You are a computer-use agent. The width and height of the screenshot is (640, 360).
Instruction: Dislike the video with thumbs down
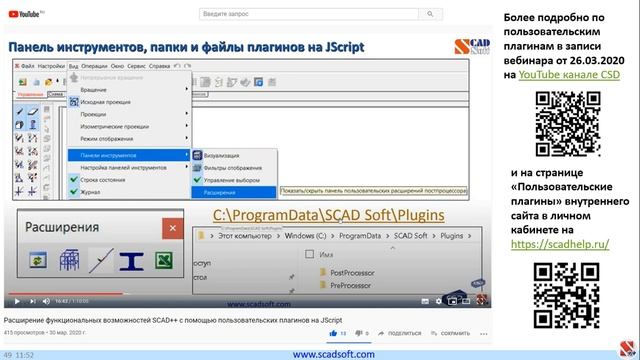tap(359, 333)
